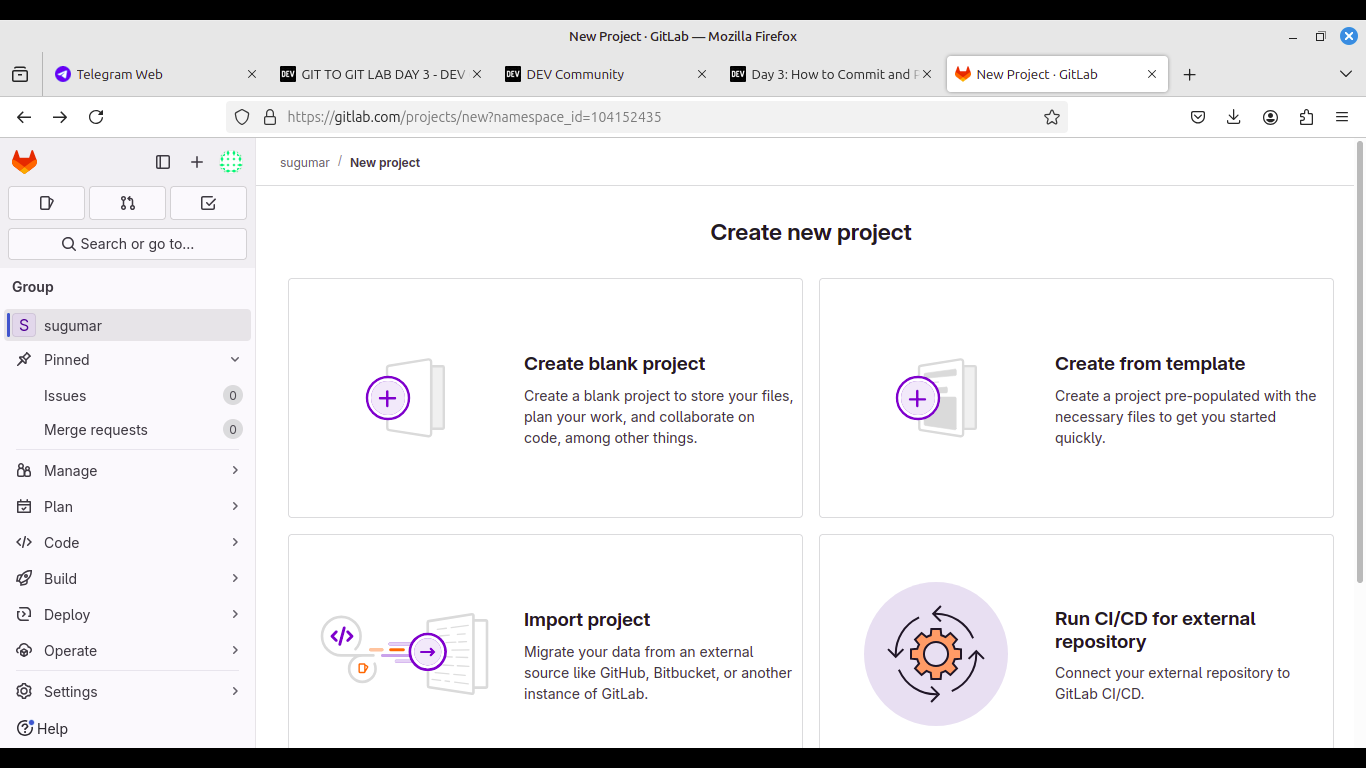
Task: Open the user avatar menu
Action: pos(231,162)
